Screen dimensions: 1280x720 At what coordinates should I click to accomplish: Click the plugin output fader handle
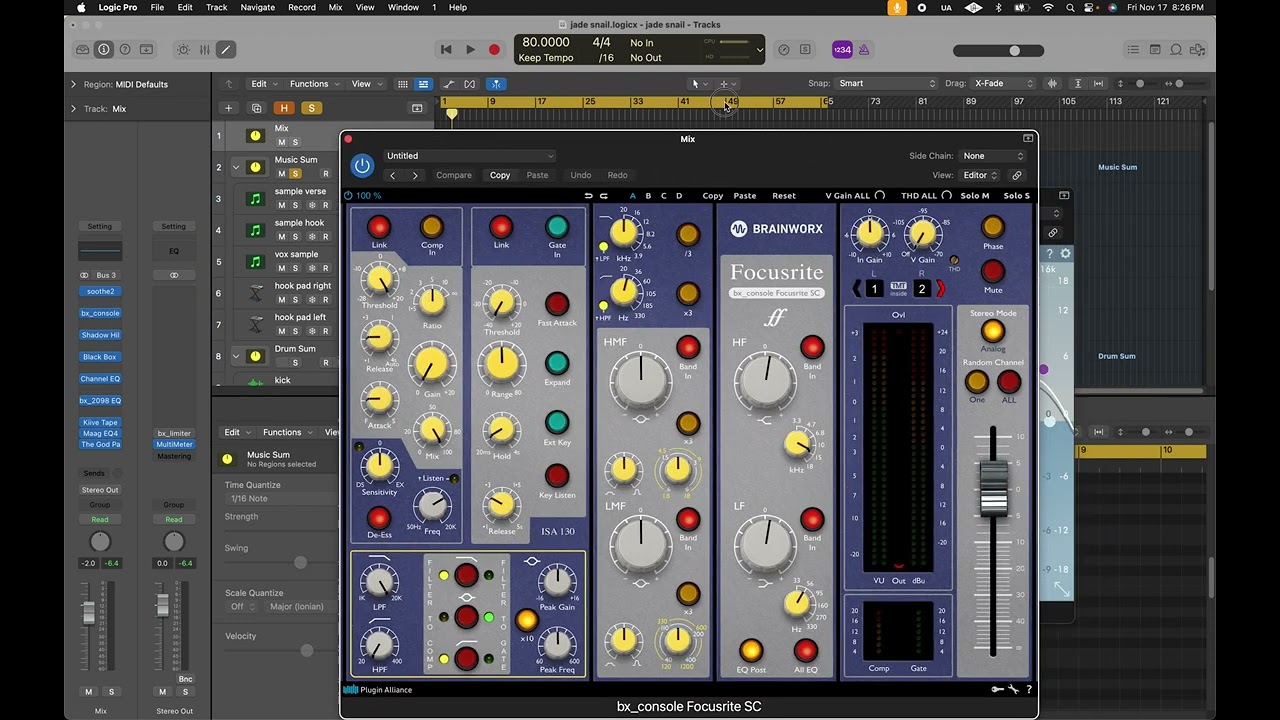(993, 490)
